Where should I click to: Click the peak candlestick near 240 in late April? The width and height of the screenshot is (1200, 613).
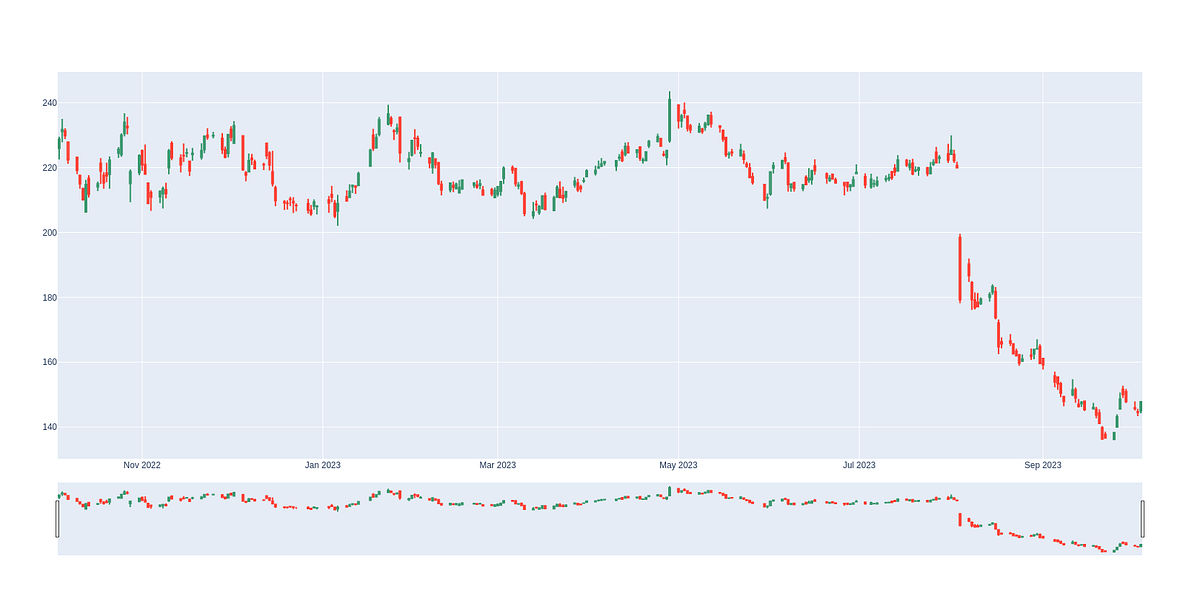click(x=678, y=115)
